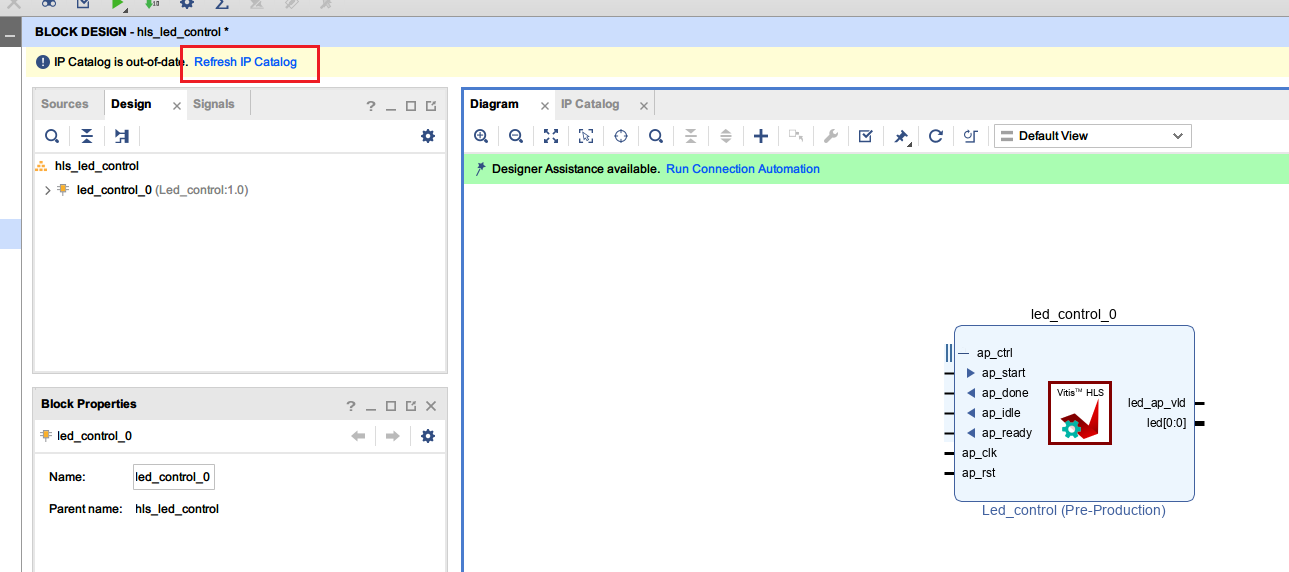Open the Signals tab
This screenshot has height=572, width=1289.
[x=214, y=104]
